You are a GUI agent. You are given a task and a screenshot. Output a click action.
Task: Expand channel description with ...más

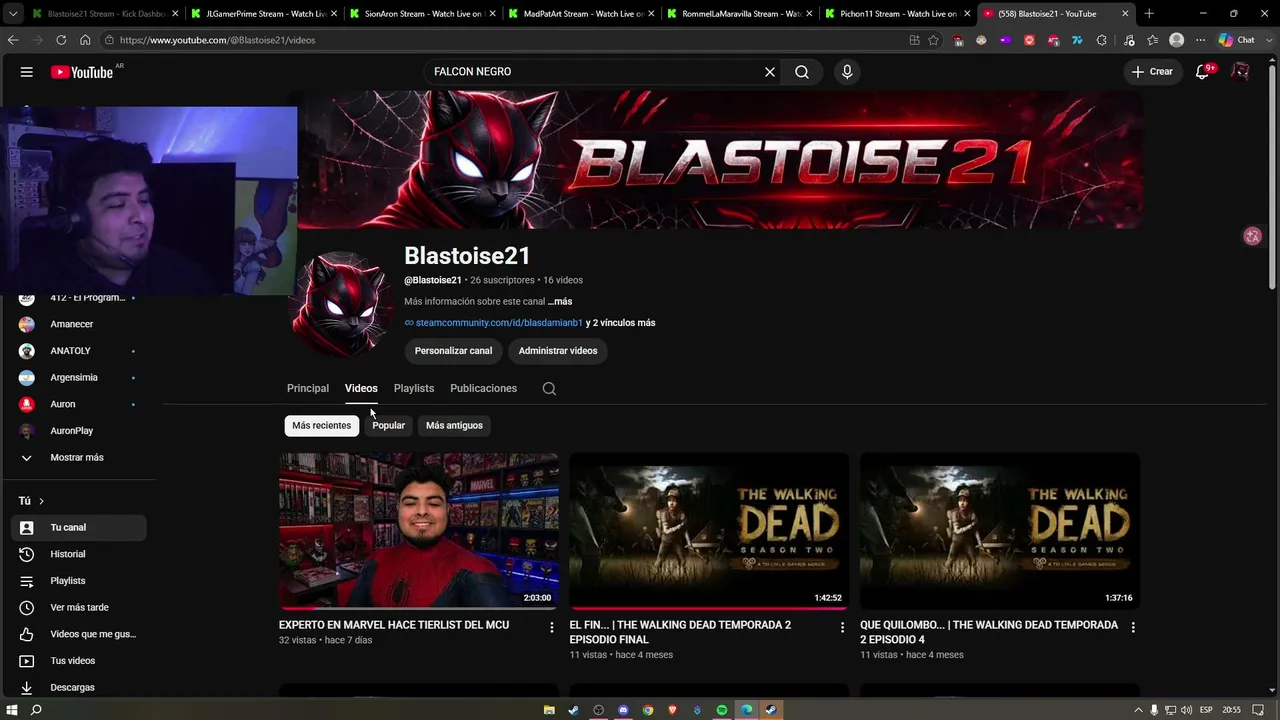click(x=560, y=301)
